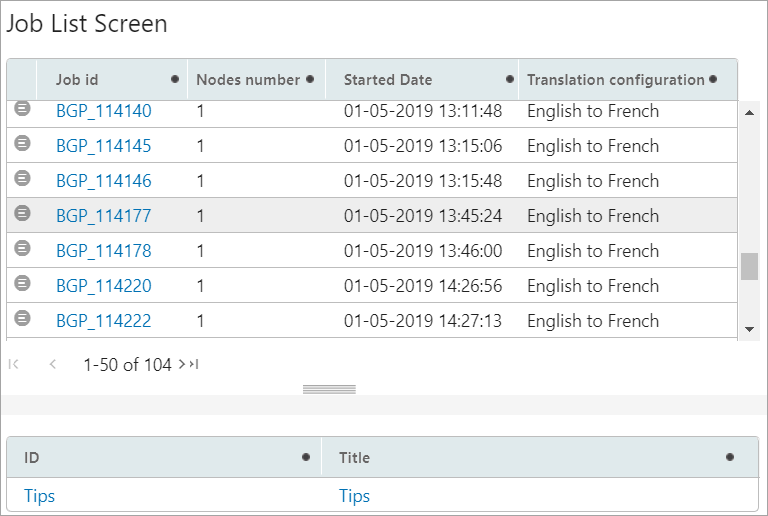Click the row icon beside BGP_114178
The width and height of the screenshot is (768, 516).
[22, 249]
